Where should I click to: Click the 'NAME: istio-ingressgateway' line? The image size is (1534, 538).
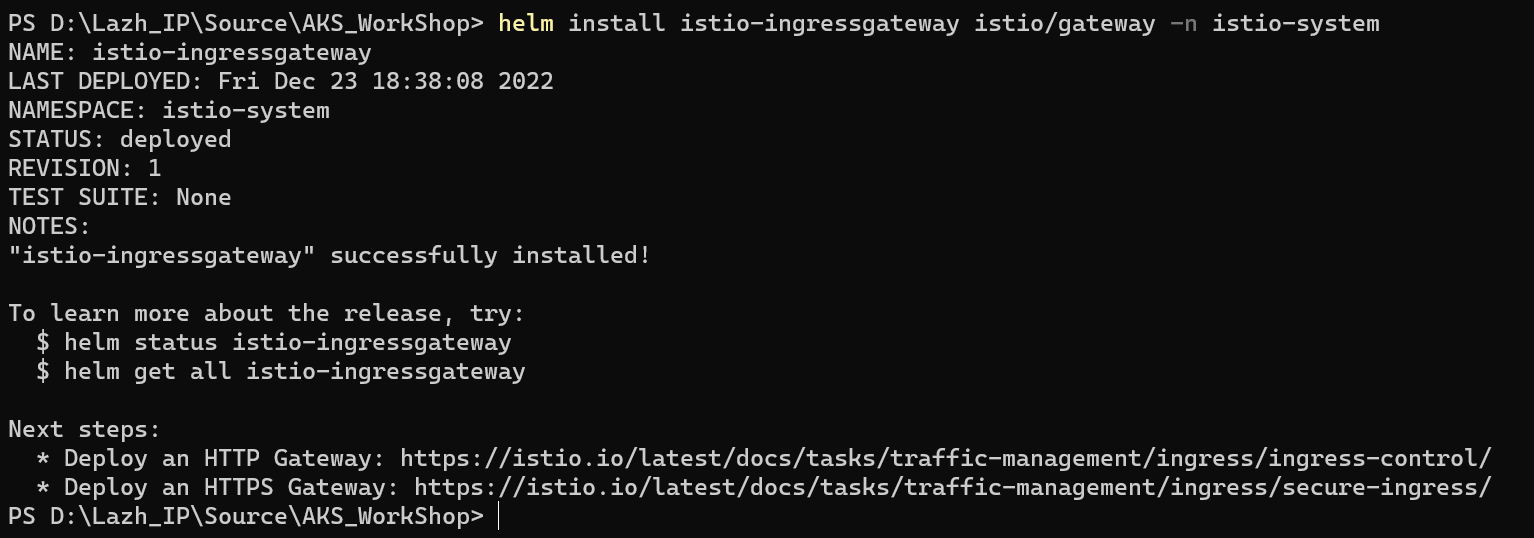pos(190,52)
